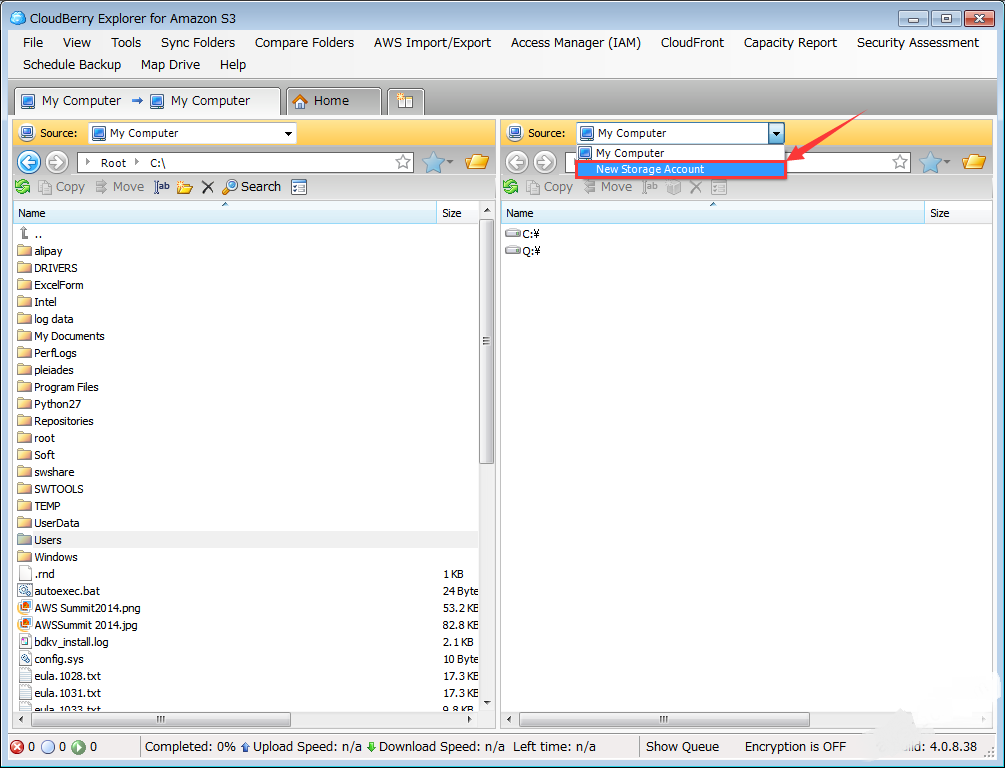
Task: Switch to the Home tab
Action: (333, 101)
